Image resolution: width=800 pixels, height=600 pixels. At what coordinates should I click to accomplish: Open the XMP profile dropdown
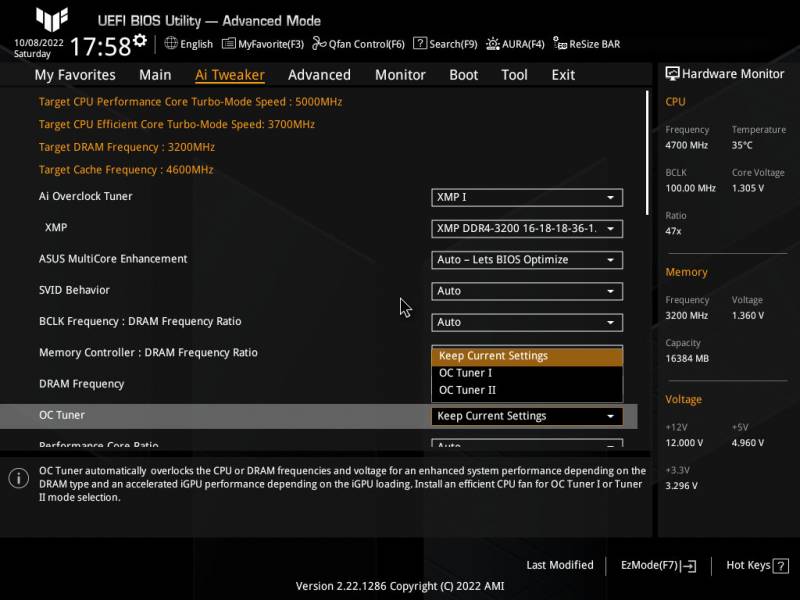click(x=527, y=229)
